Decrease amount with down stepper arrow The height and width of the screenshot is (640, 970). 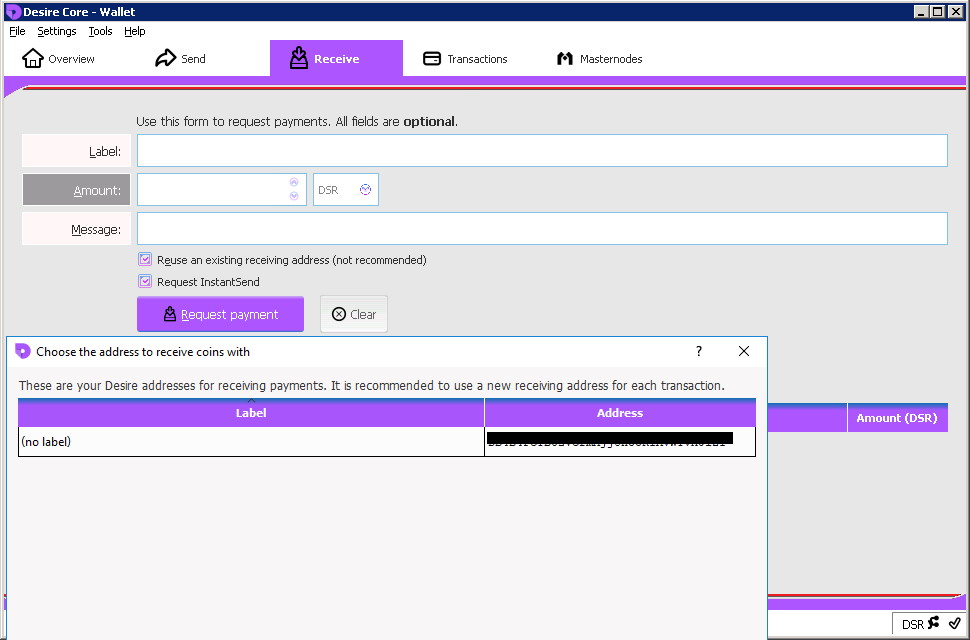coord(294,196)
